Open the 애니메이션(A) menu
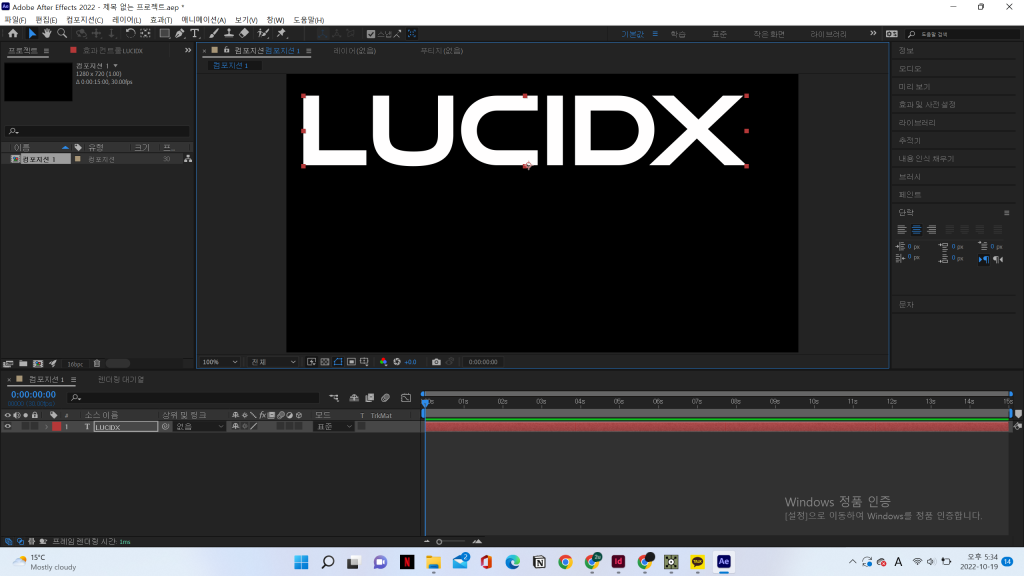Viewport: 1024px width, 576px height. (203, 20)
